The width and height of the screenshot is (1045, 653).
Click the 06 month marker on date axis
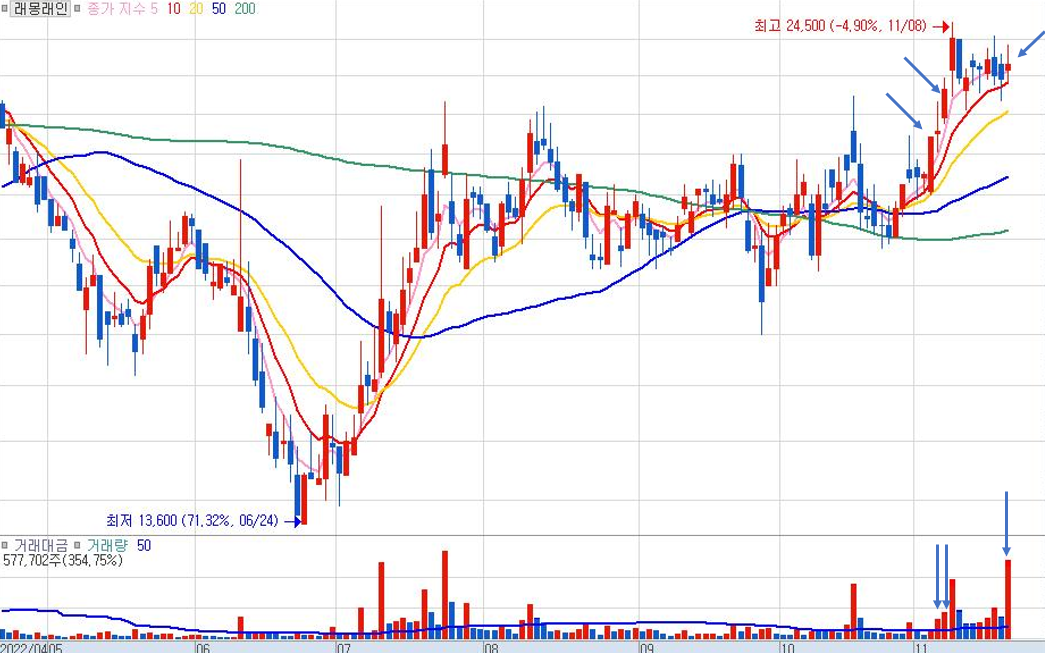coord(203,648)
